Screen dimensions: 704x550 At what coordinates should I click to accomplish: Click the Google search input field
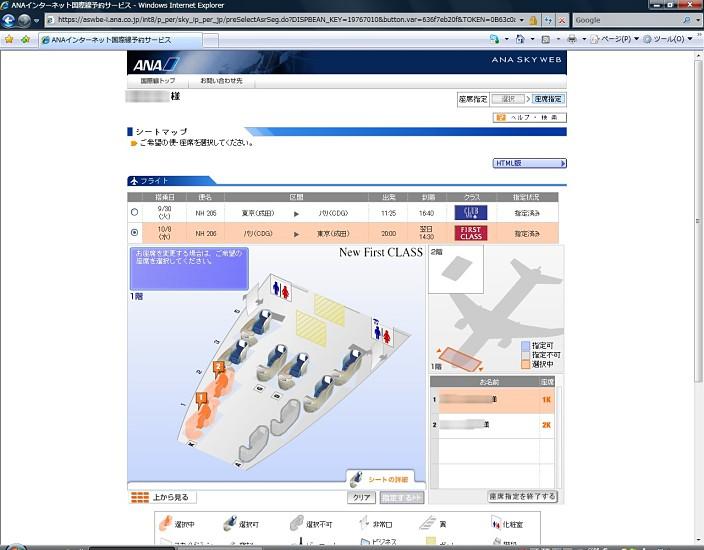[628, 20]
